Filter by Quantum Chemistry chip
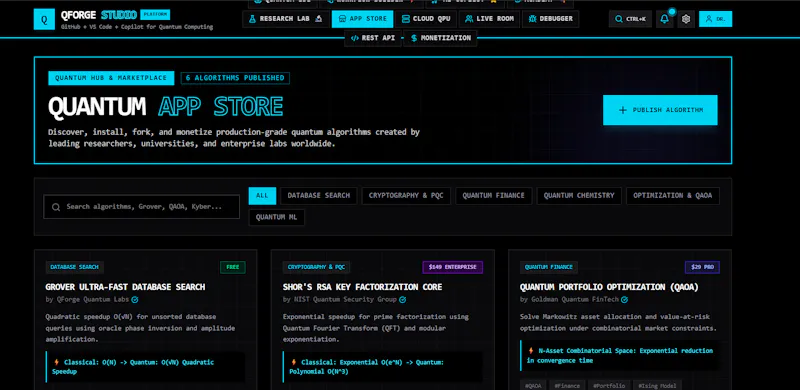This screenshot has width=800, height=390. pyautogui.click(x=579, y=196)
